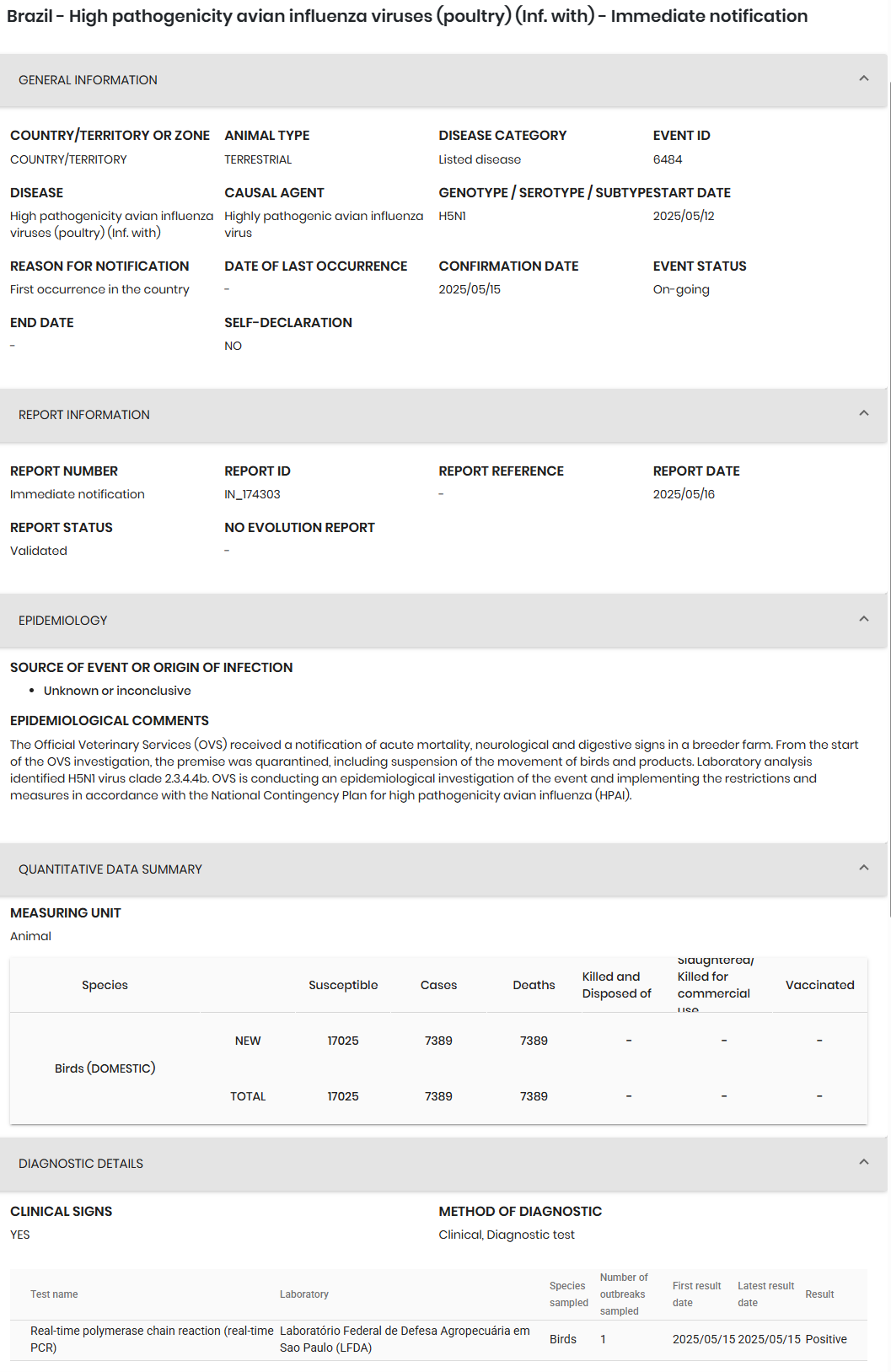Click the page vertical scrollbar
Image resolution: width=891 pixels, height=1372 pixels.
coord(889,498)
